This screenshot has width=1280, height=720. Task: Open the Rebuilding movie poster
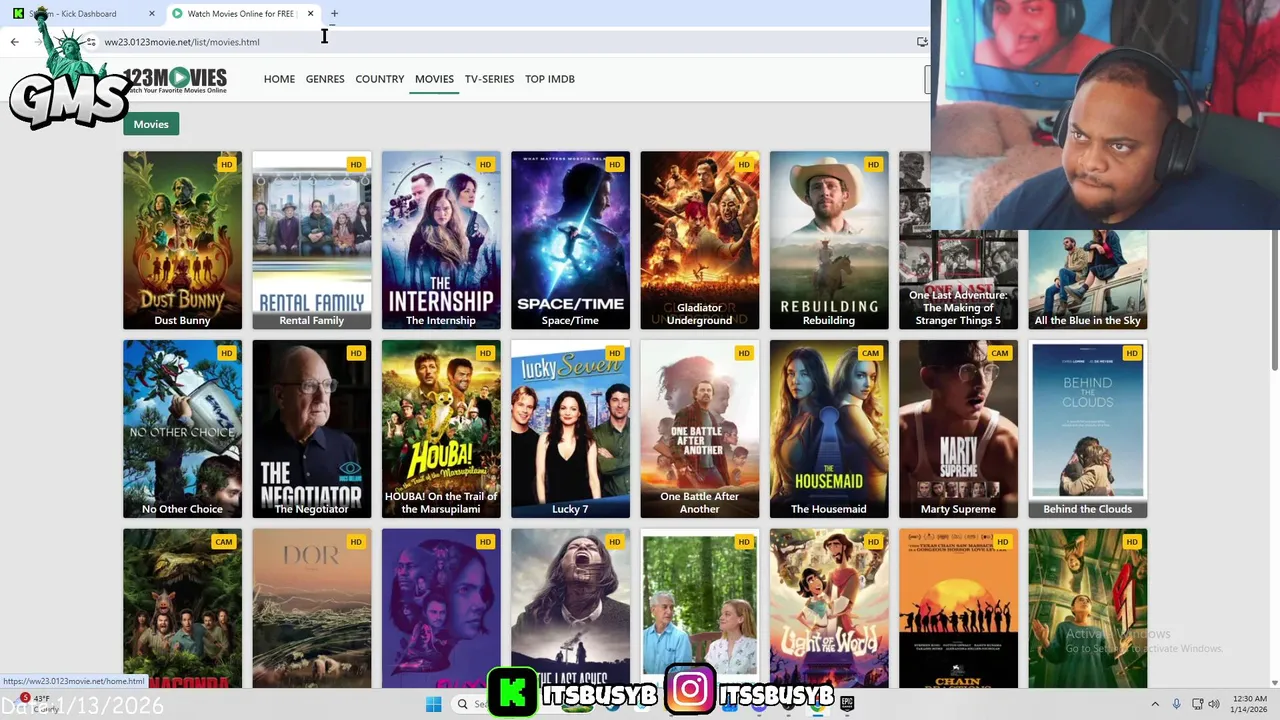point(829,240)
